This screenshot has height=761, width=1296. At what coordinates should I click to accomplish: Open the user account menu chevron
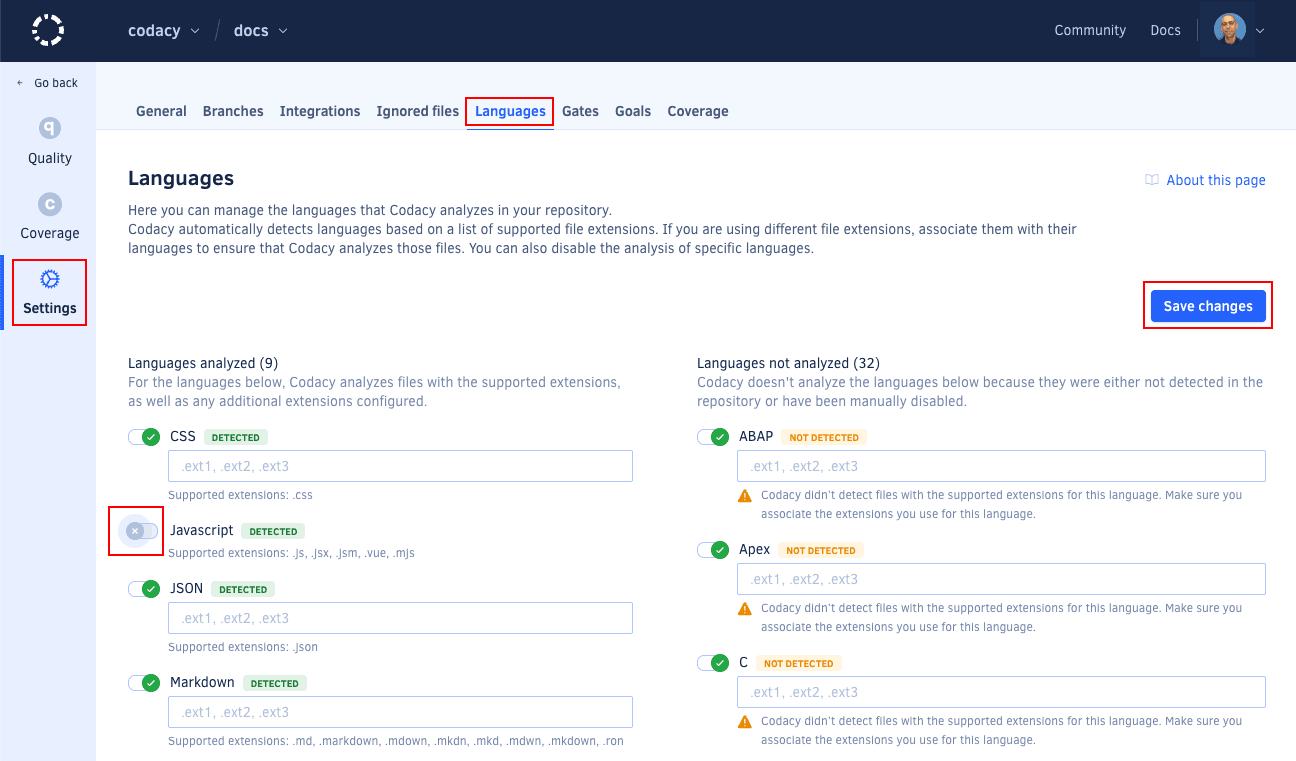pos(1260,31)
